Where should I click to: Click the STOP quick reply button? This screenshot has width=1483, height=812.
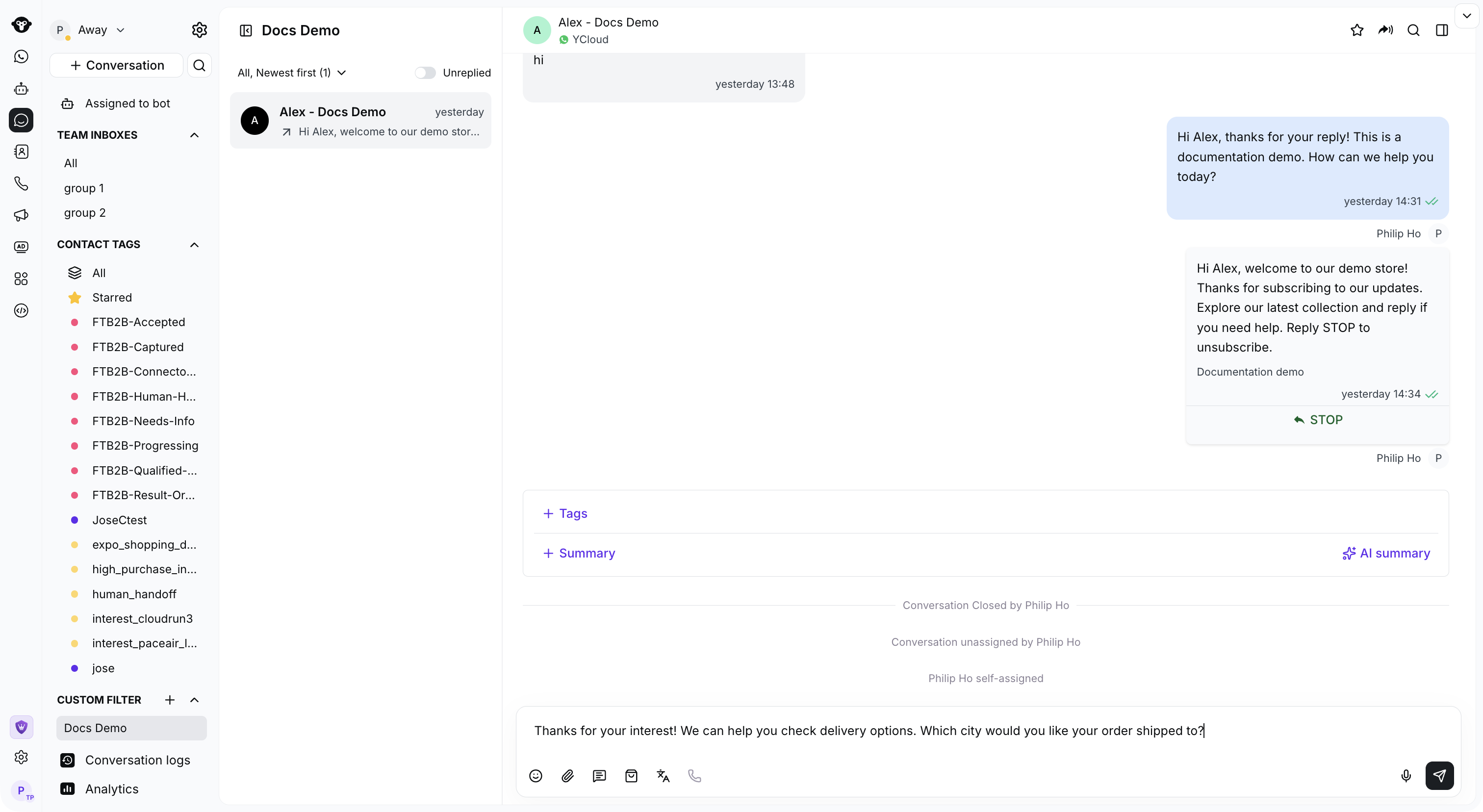[x=1317, y=420]
